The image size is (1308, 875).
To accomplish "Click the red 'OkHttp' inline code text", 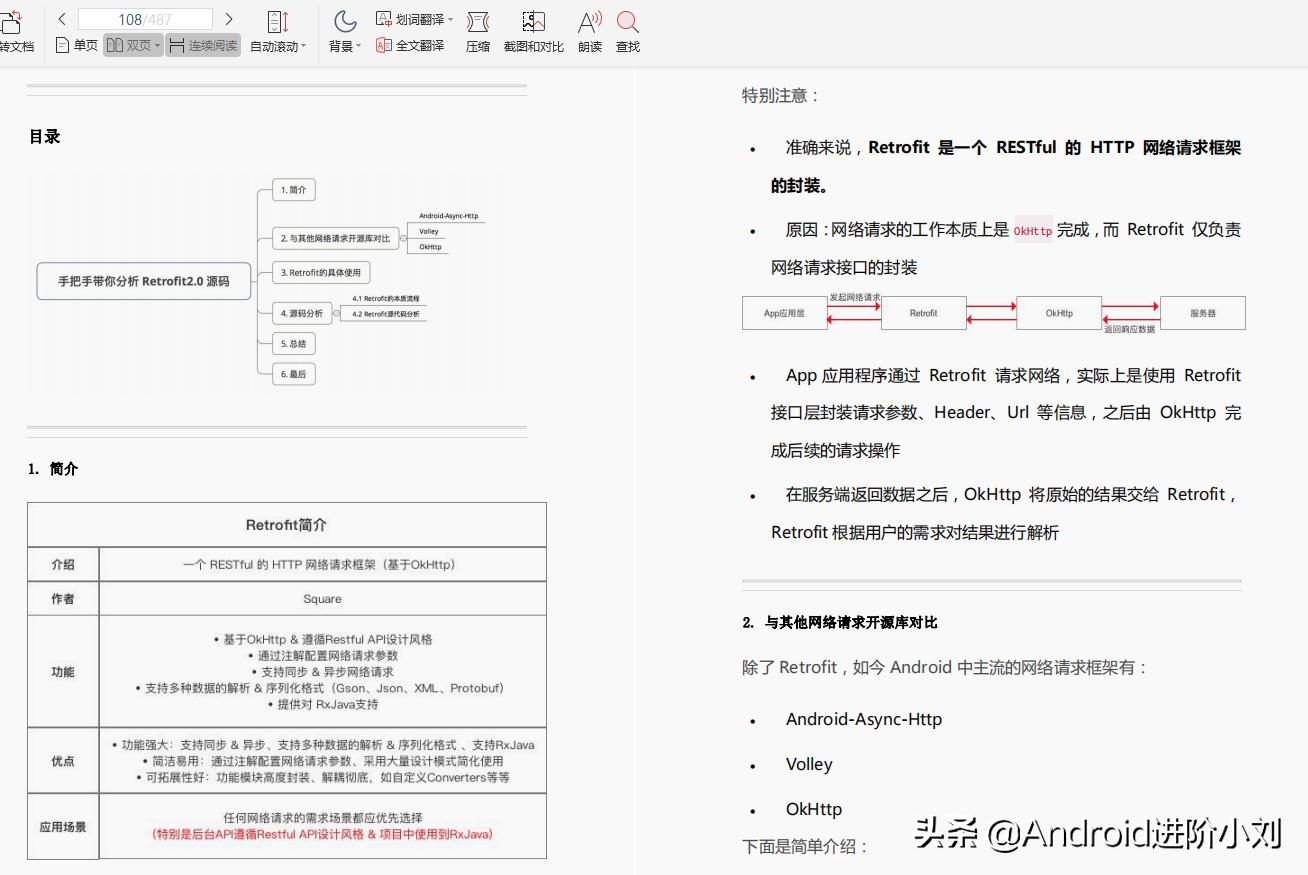I will coord(1033,231).
